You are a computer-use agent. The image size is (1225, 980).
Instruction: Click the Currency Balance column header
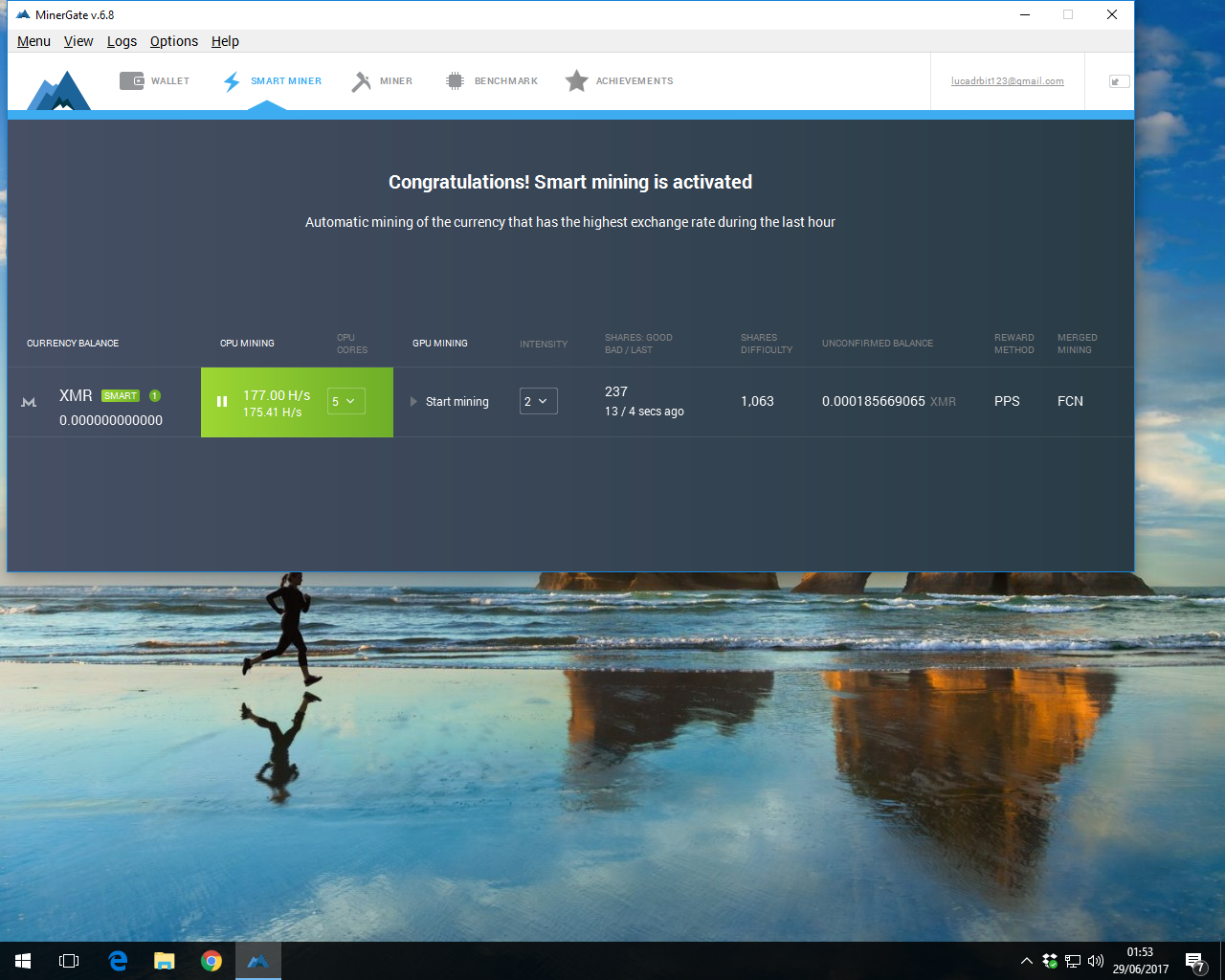(x=73, y=344)
